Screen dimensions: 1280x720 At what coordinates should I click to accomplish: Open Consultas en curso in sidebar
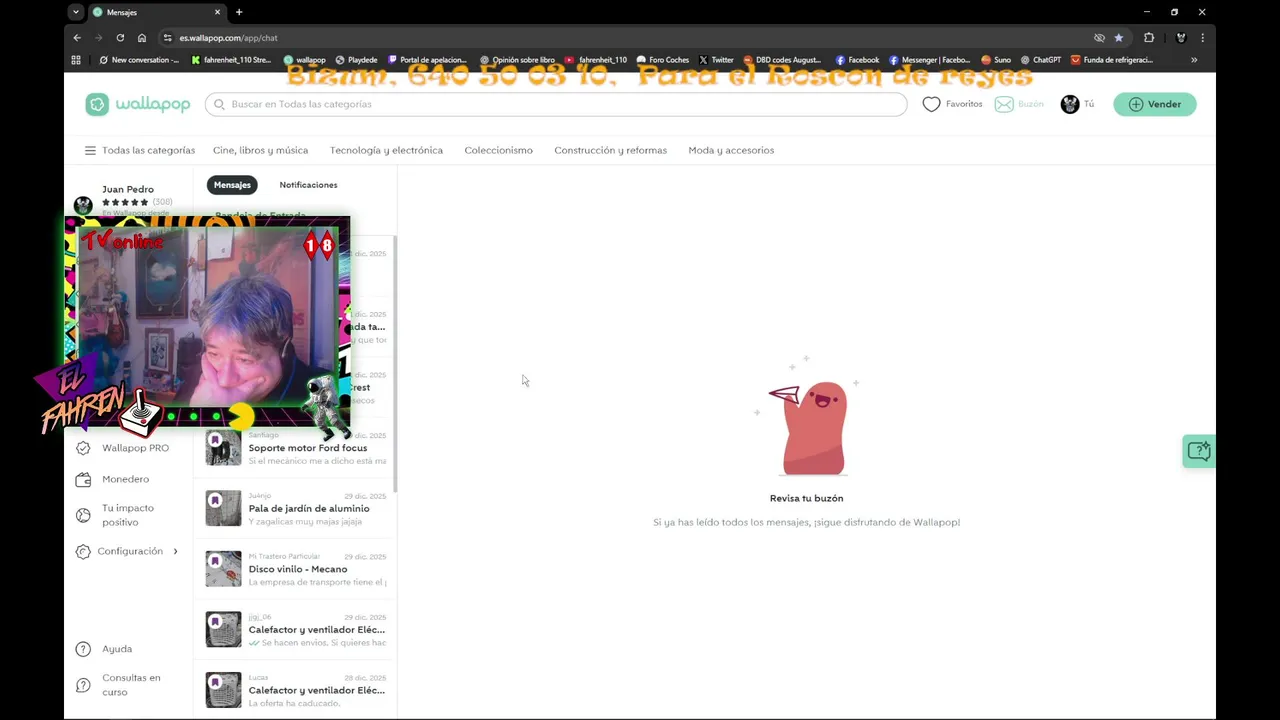click(118, 685)
